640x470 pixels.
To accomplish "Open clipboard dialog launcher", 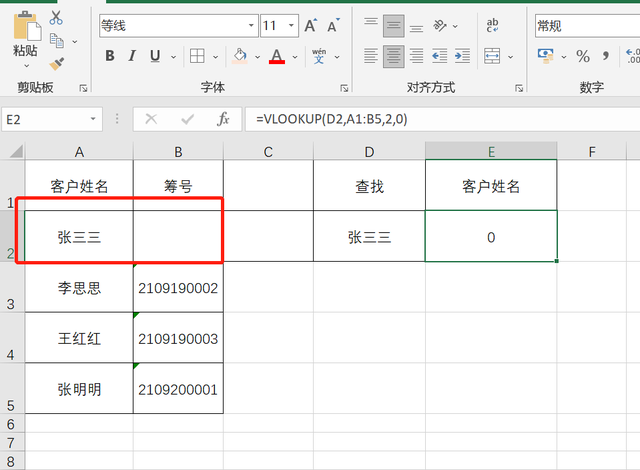I will click(x=83, y=88).
